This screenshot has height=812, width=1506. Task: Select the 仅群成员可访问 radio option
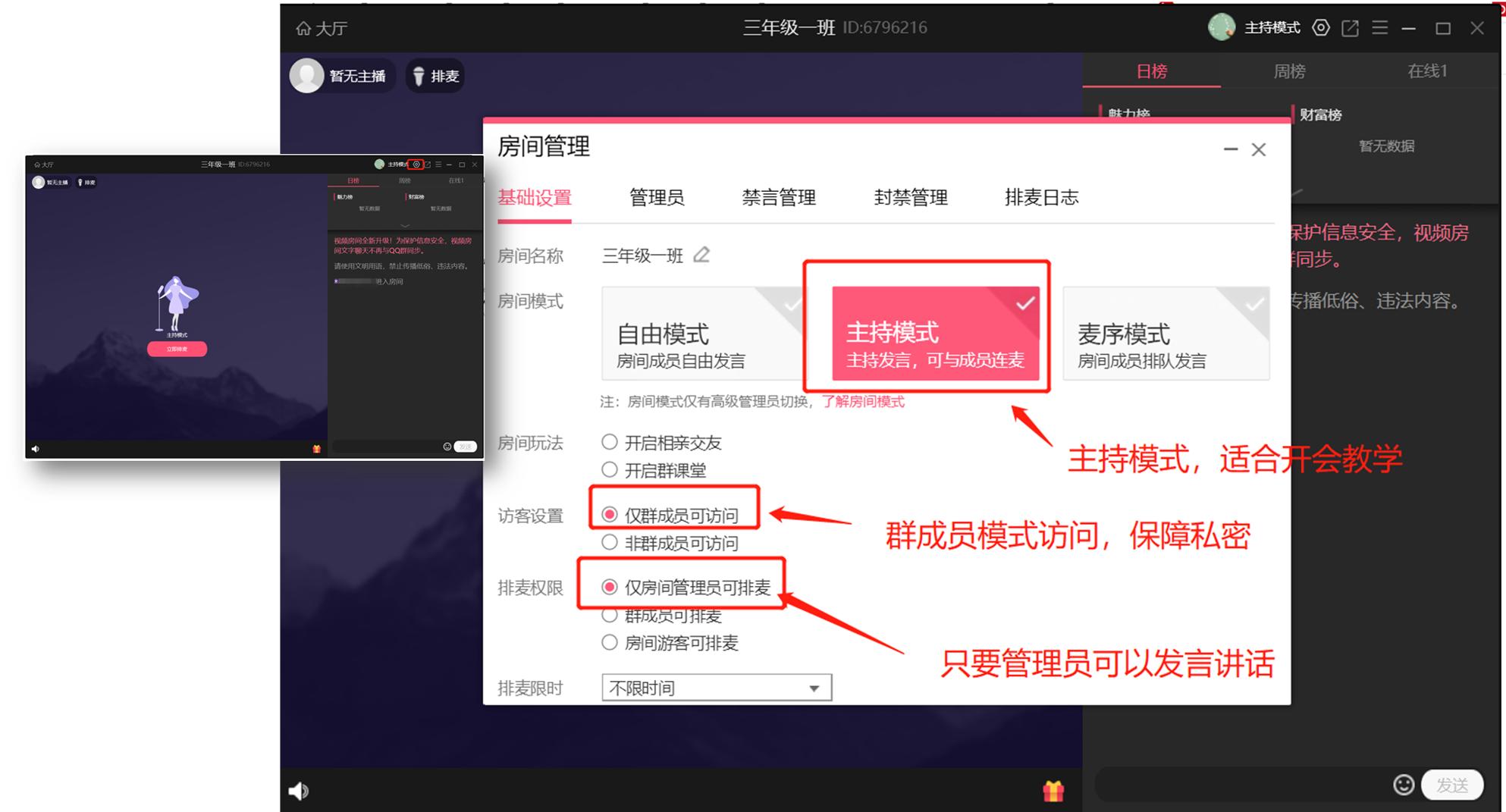609,513
